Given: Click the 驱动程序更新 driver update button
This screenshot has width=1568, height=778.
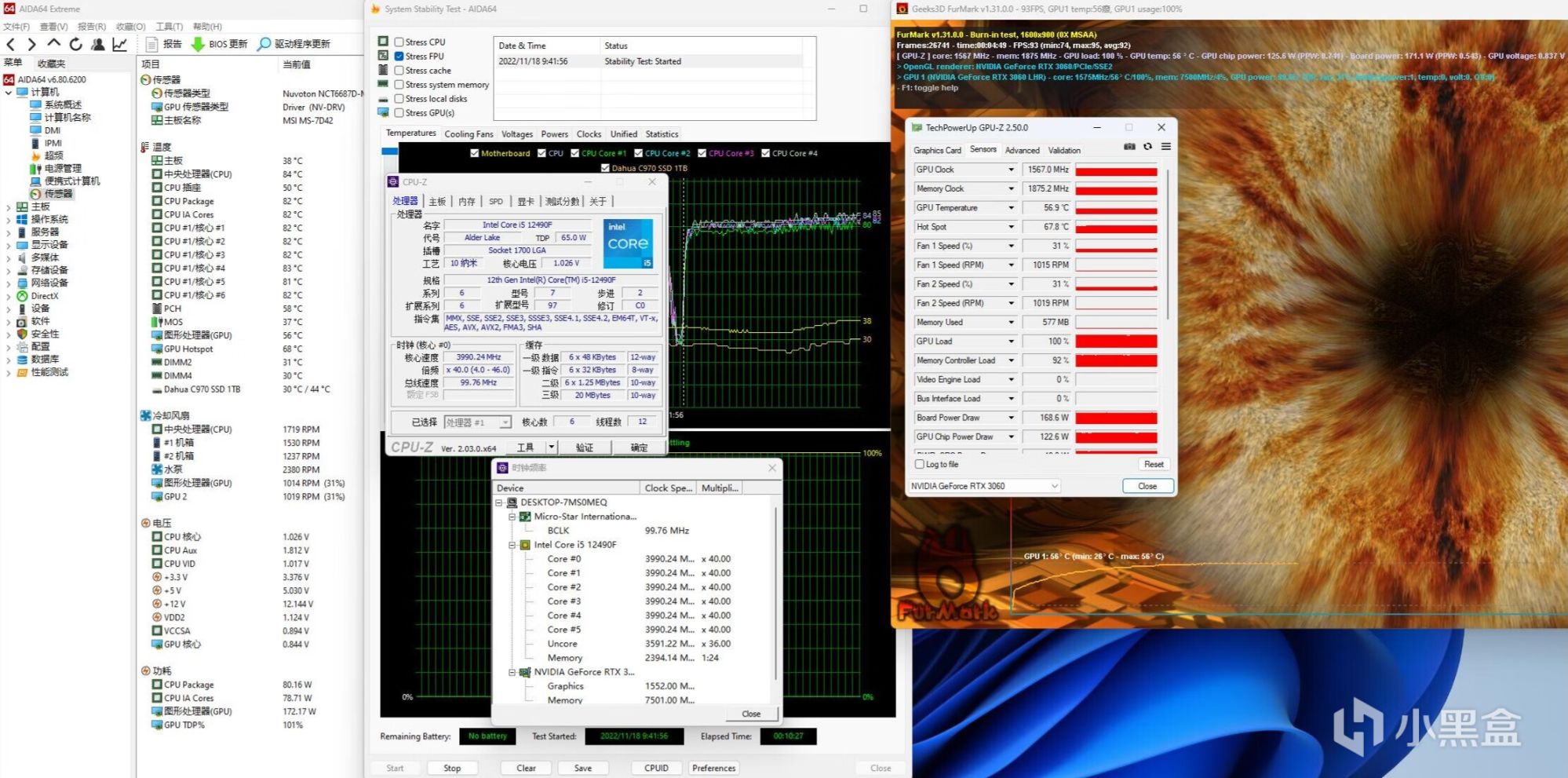Looking at the screenshot, I should pyautogui.click(x=294, y=44).
